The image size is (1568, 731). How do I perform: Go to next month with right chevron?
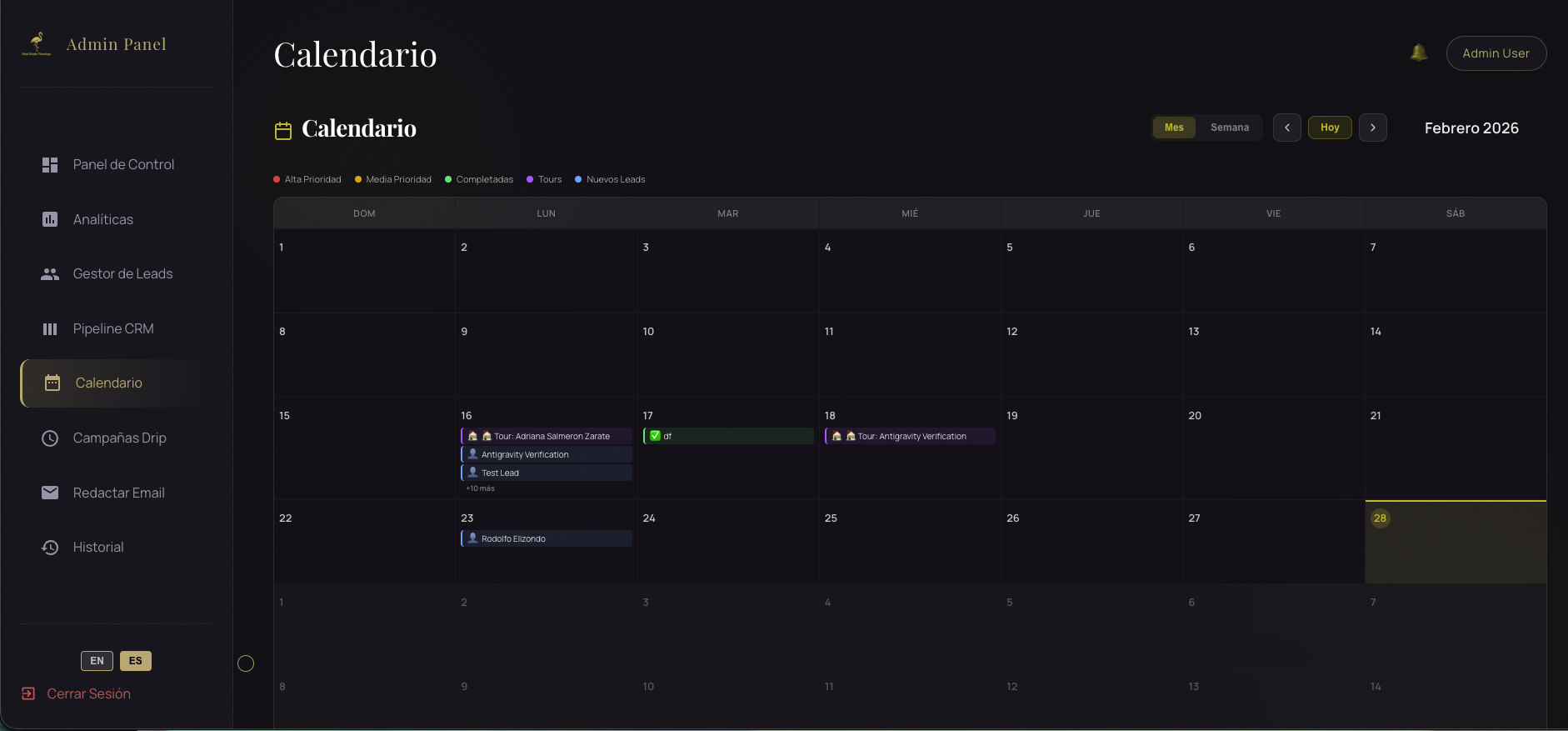pos(1373,128)
